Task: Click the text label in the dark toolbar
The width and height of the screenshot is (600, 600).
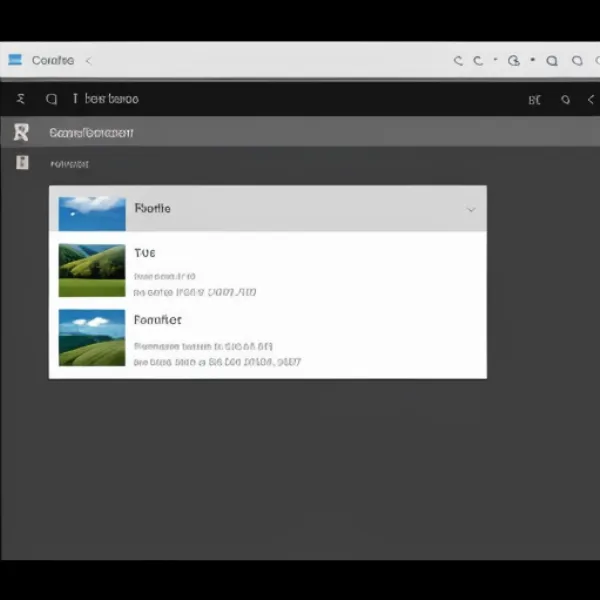Action: click(x=111, y=99)
